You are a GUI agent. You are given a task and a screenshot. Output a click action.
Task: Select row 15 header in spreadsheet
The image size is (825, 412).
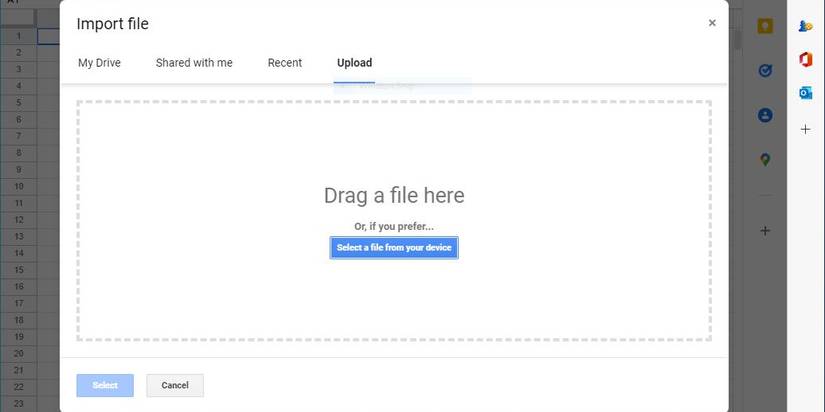pos(18,270)
